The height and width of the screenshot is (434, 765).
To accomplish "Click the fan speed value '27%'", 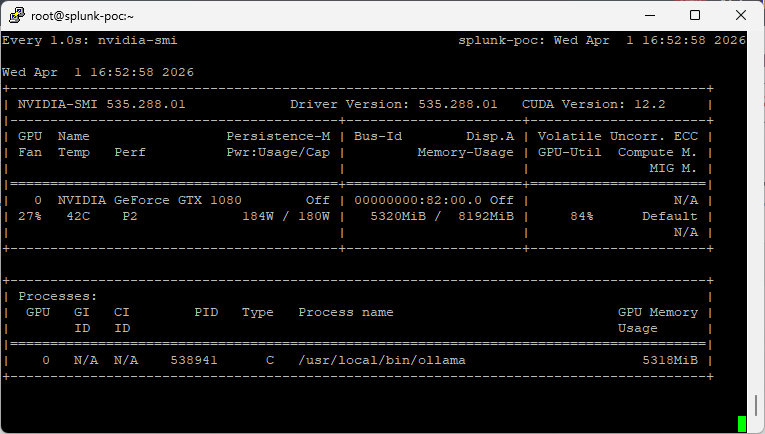I will 30,216.
